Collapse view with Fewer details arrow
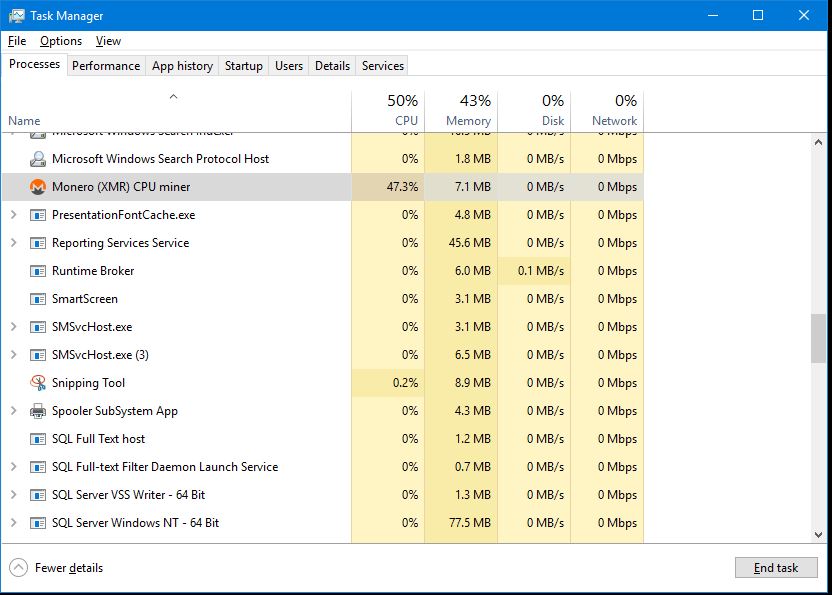Image resolution: width=832 pixels, height=595 pixels. pos(19,567)
